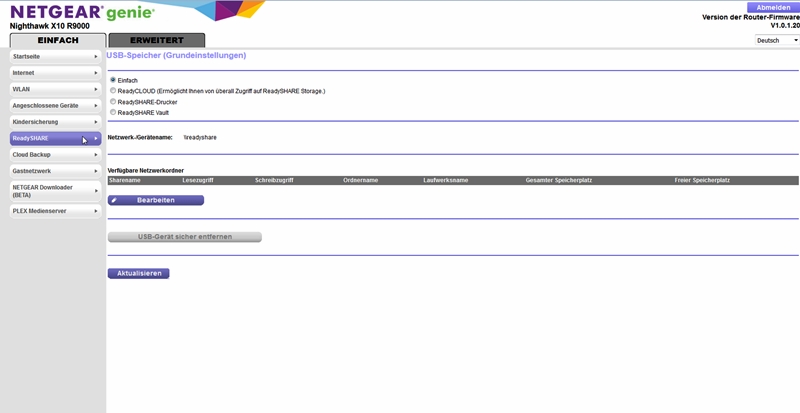
Task: Expand the Cloud Backup sidebar arrow
Action: tap(96, 155)
